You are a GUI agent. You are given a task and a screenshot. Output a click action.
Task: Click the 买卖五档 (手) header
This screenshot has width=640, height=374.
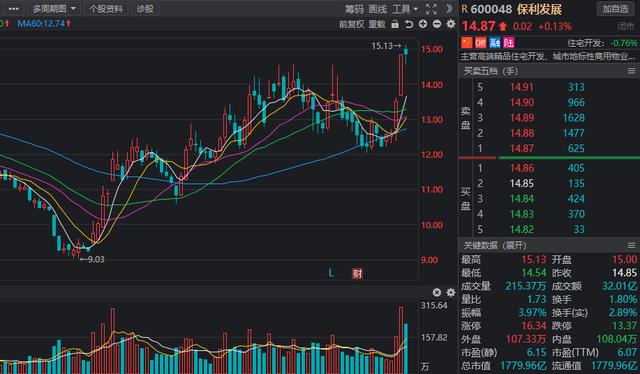(490, 71)
